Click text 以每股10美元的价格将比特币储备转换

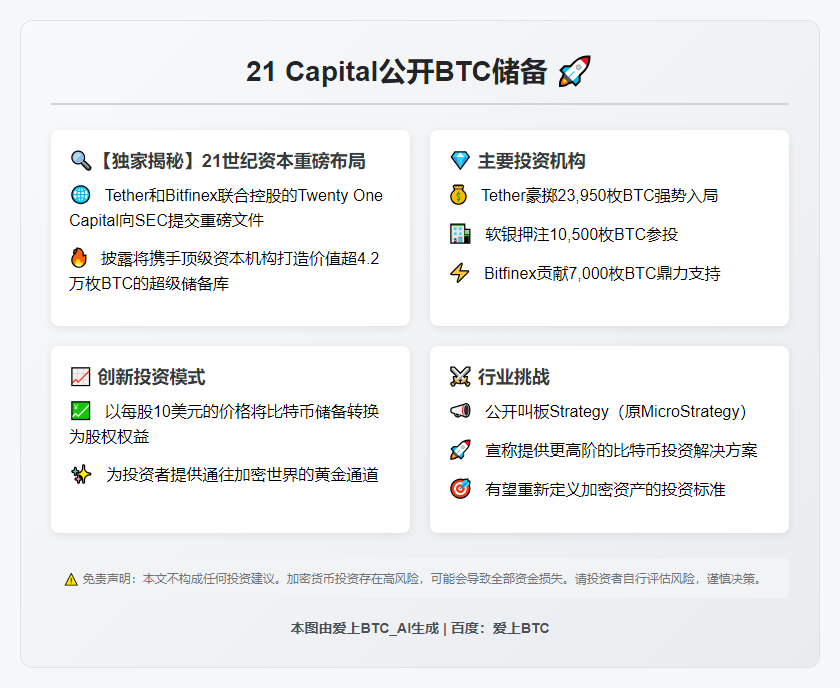(242, 412)
